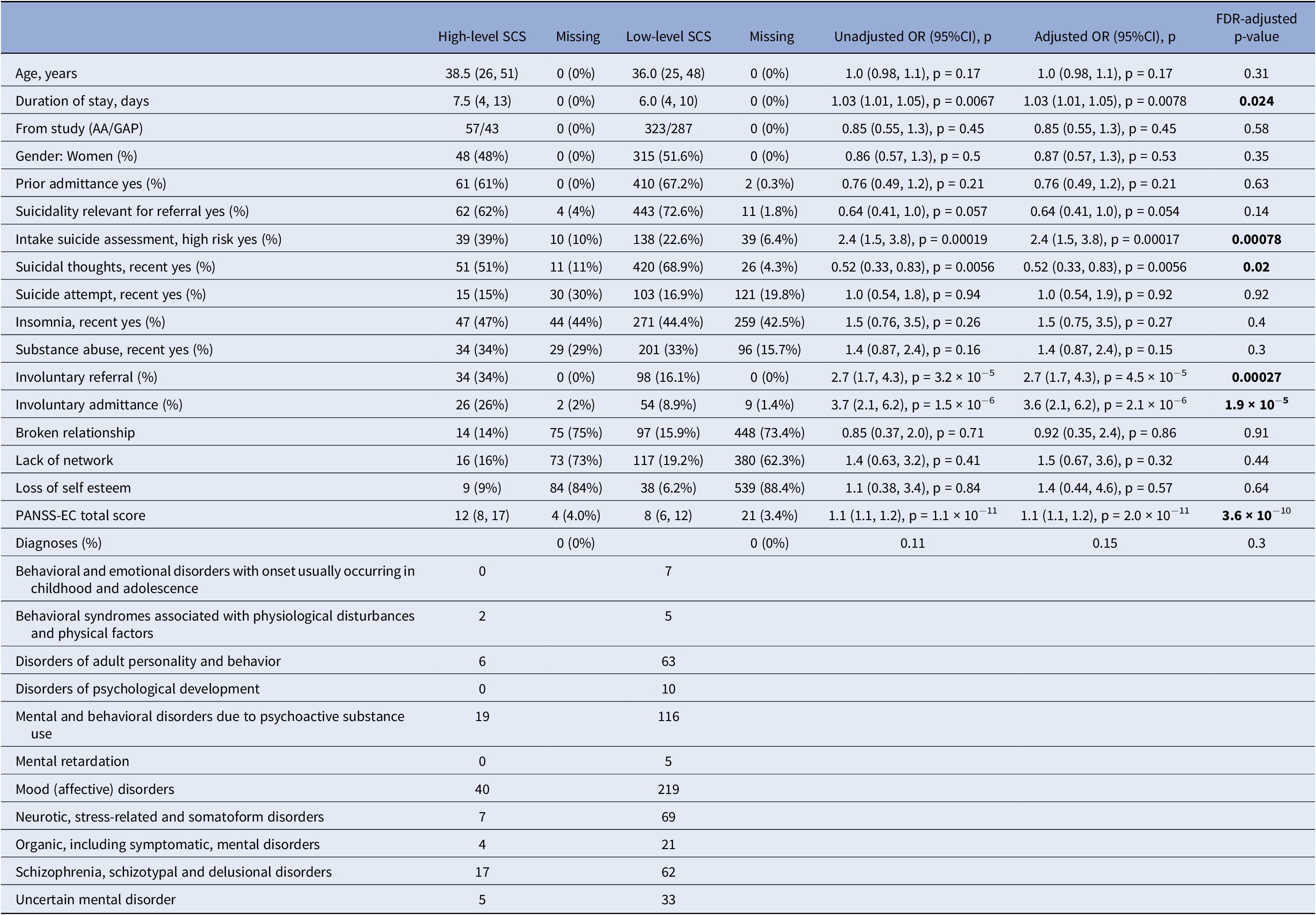Image resolution: width=1316 pixels, height=915 pixels.
Task: Click the Low-level SCS column header
Action: point(668,36)
